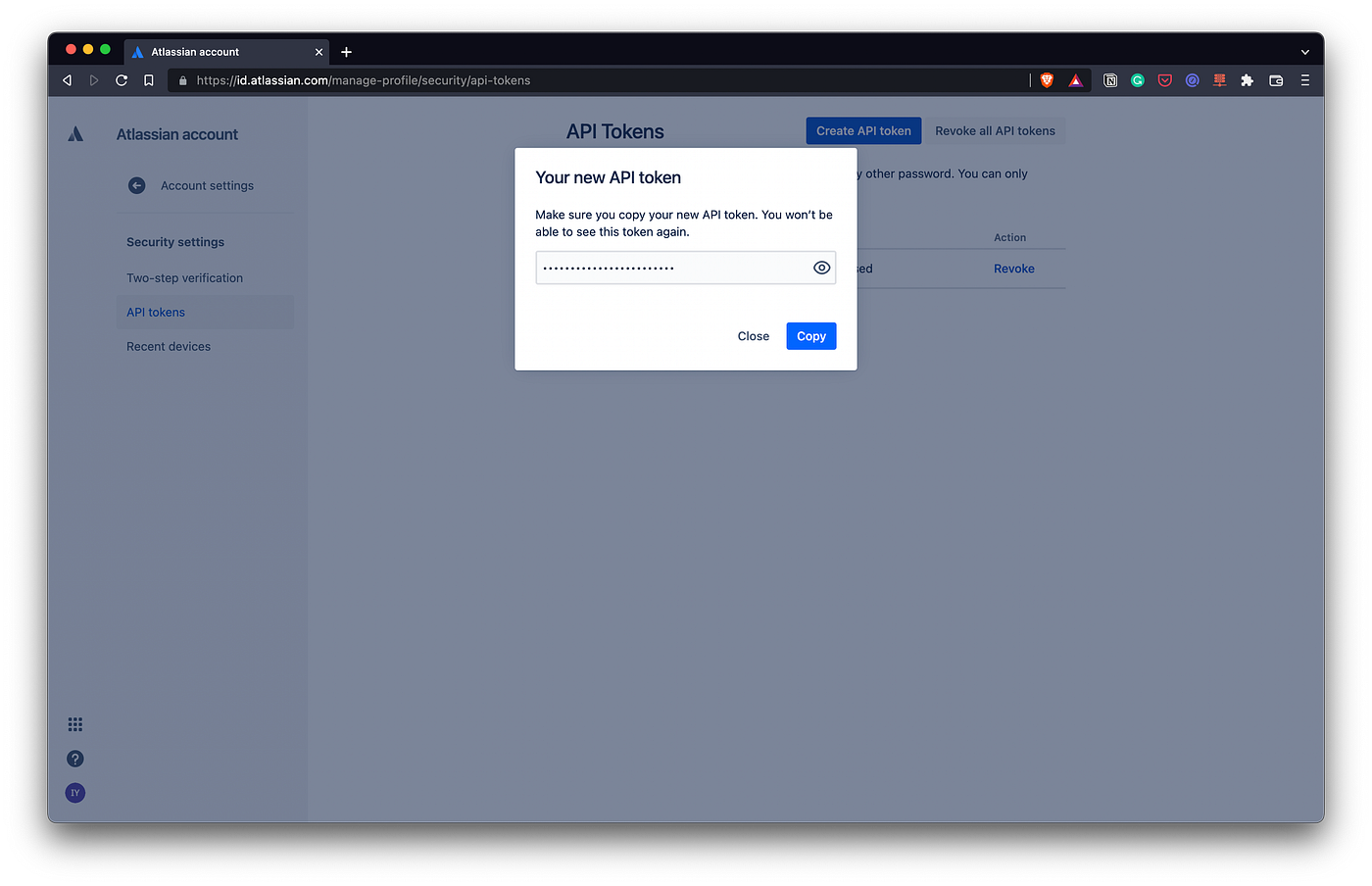Reload the page with the refresh icon
This screenshot has height=886, width=1372.
coord(121,80)
